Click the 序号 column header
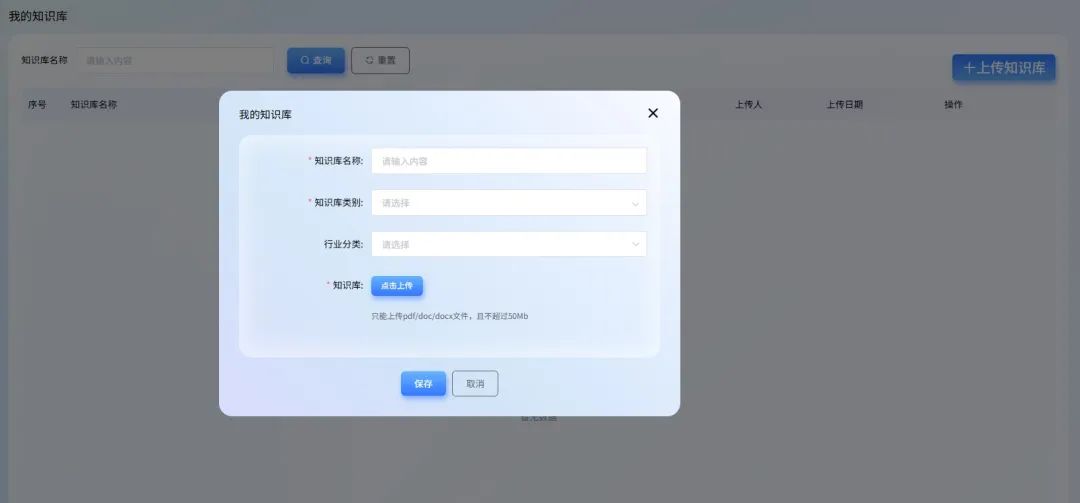 37,105
